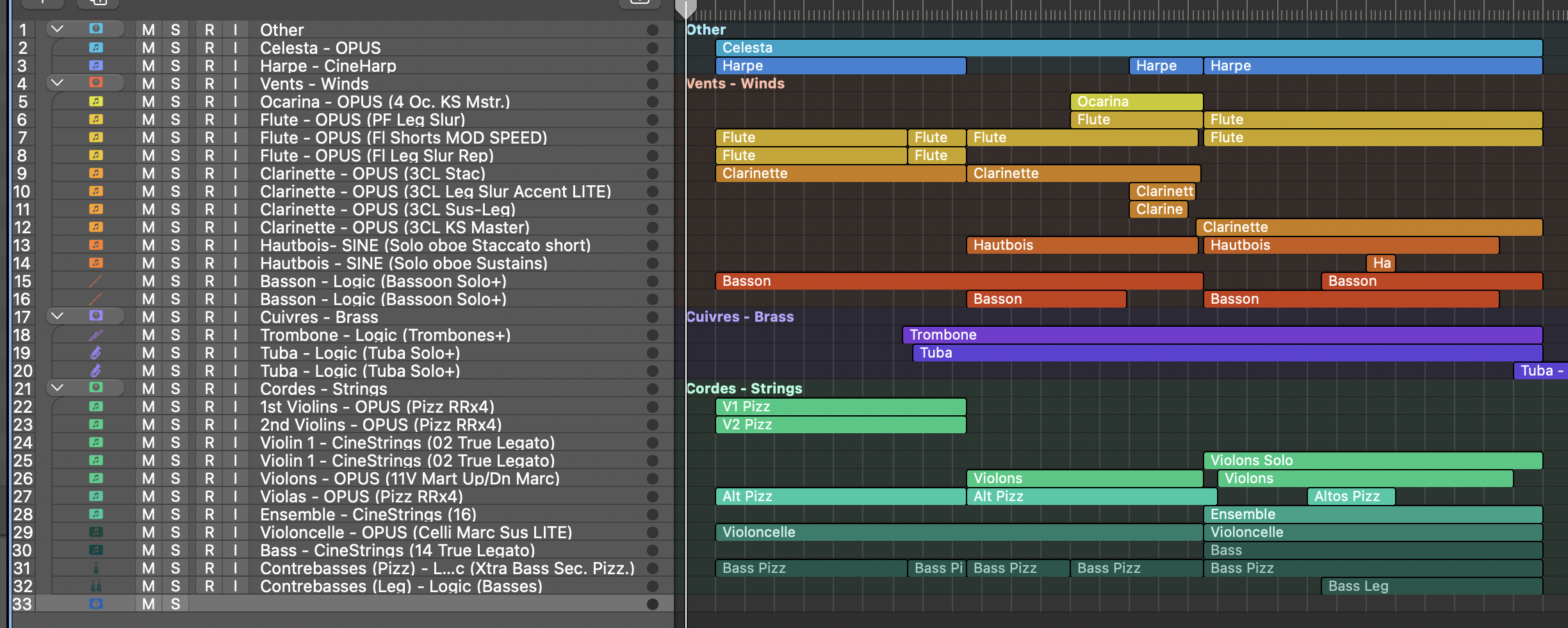The width and height of the screenshot is (1568, 628).
Task: Click the Clarinette 3CL Stac track icon
Action: (95, 173)
